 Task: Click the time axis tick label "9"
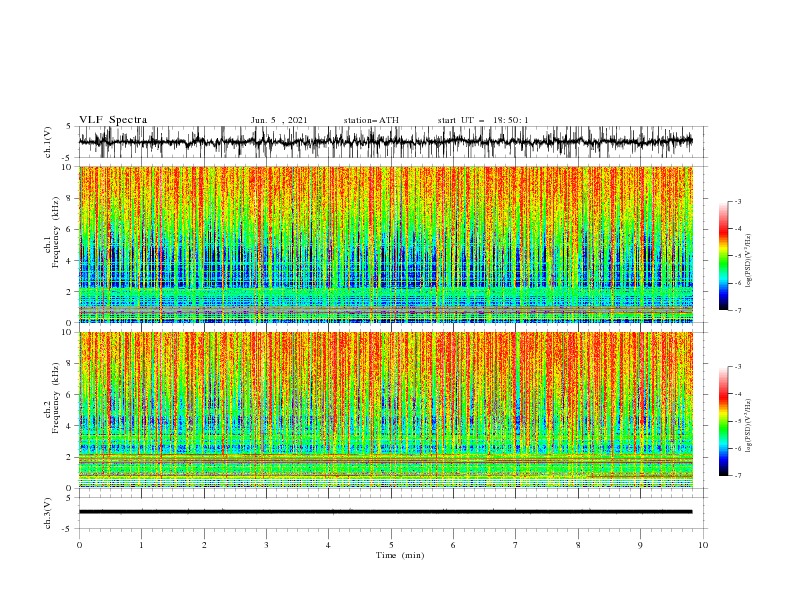[x=640, y=545]
